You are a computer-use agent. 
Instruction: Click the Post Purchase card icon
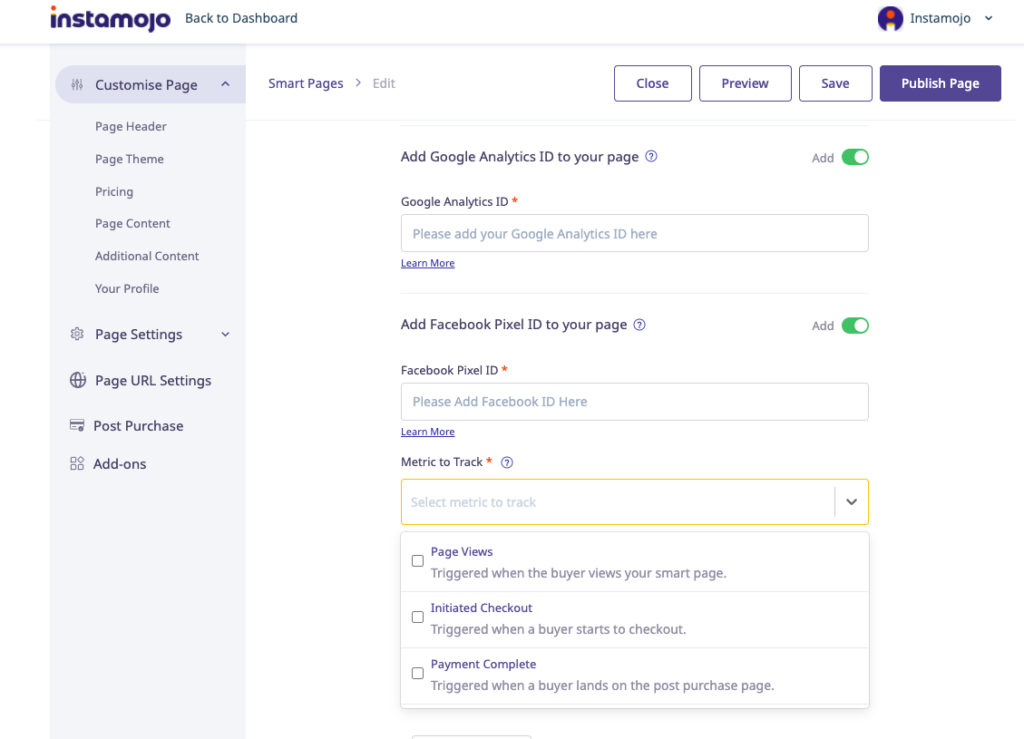[x=77, y=426]
